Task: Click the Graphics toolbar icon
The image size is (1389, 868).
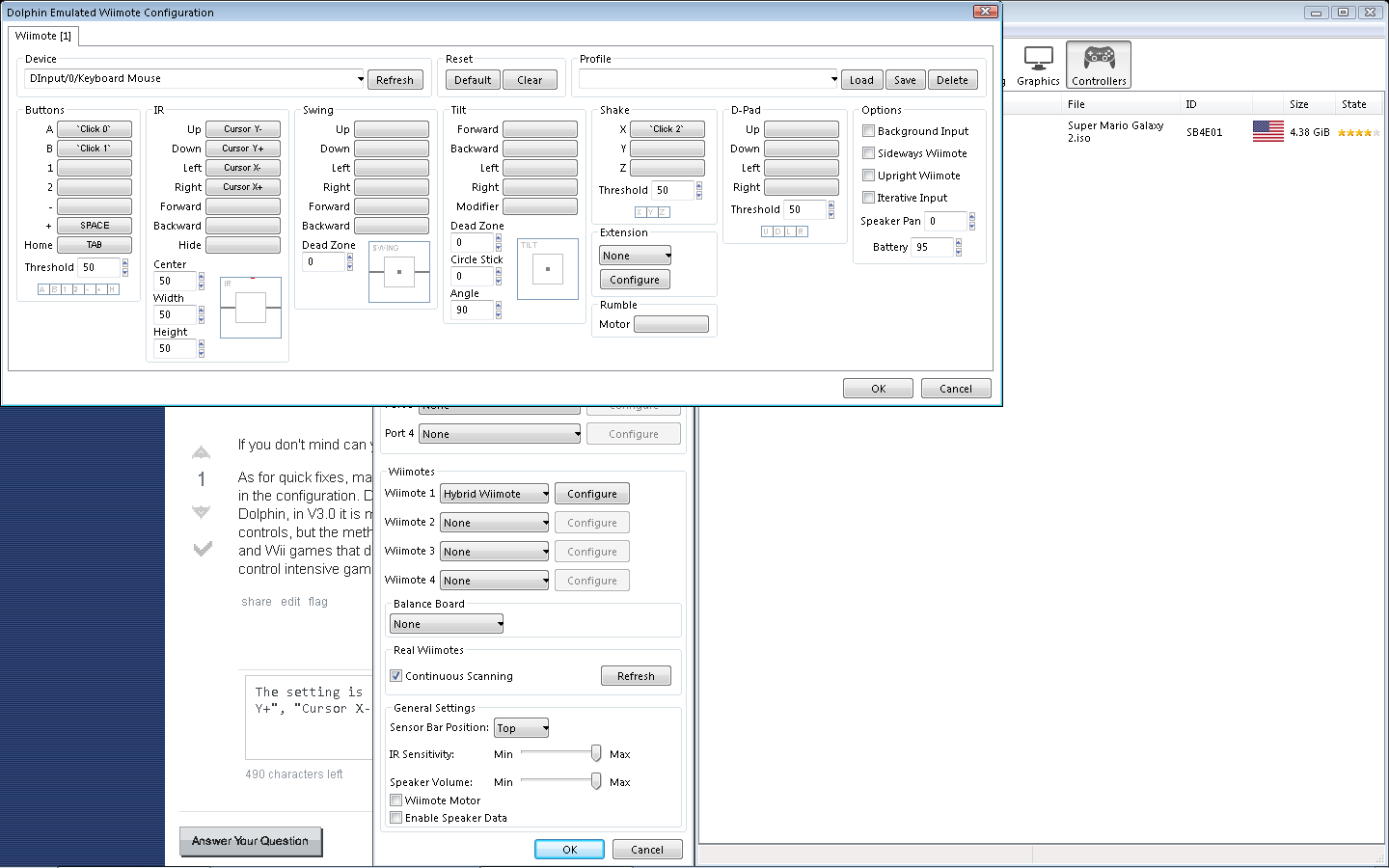Action: (x=1038, y=65)
